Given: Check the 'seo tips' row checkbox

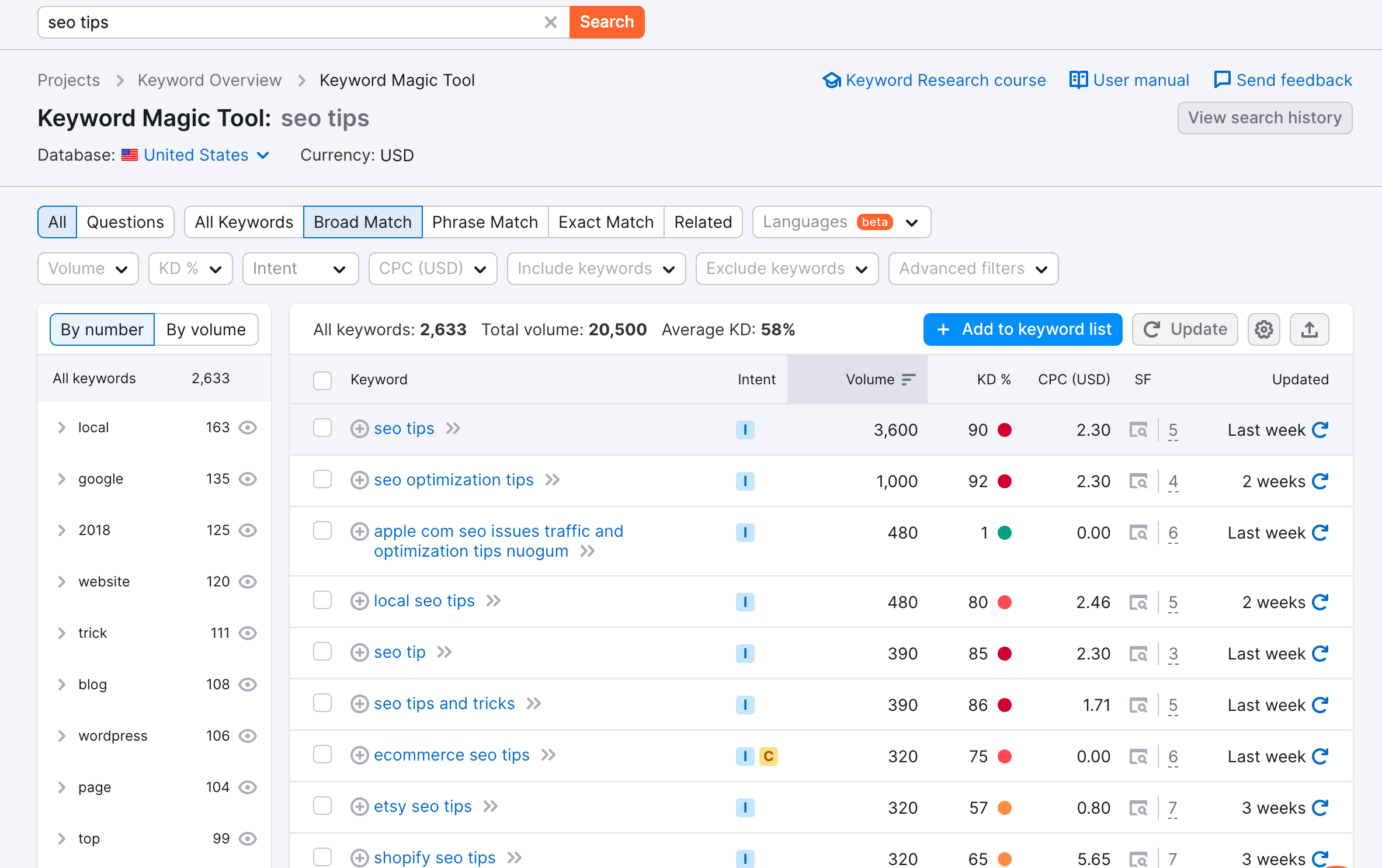Looking at the screenshot, I should coord(322,428).
